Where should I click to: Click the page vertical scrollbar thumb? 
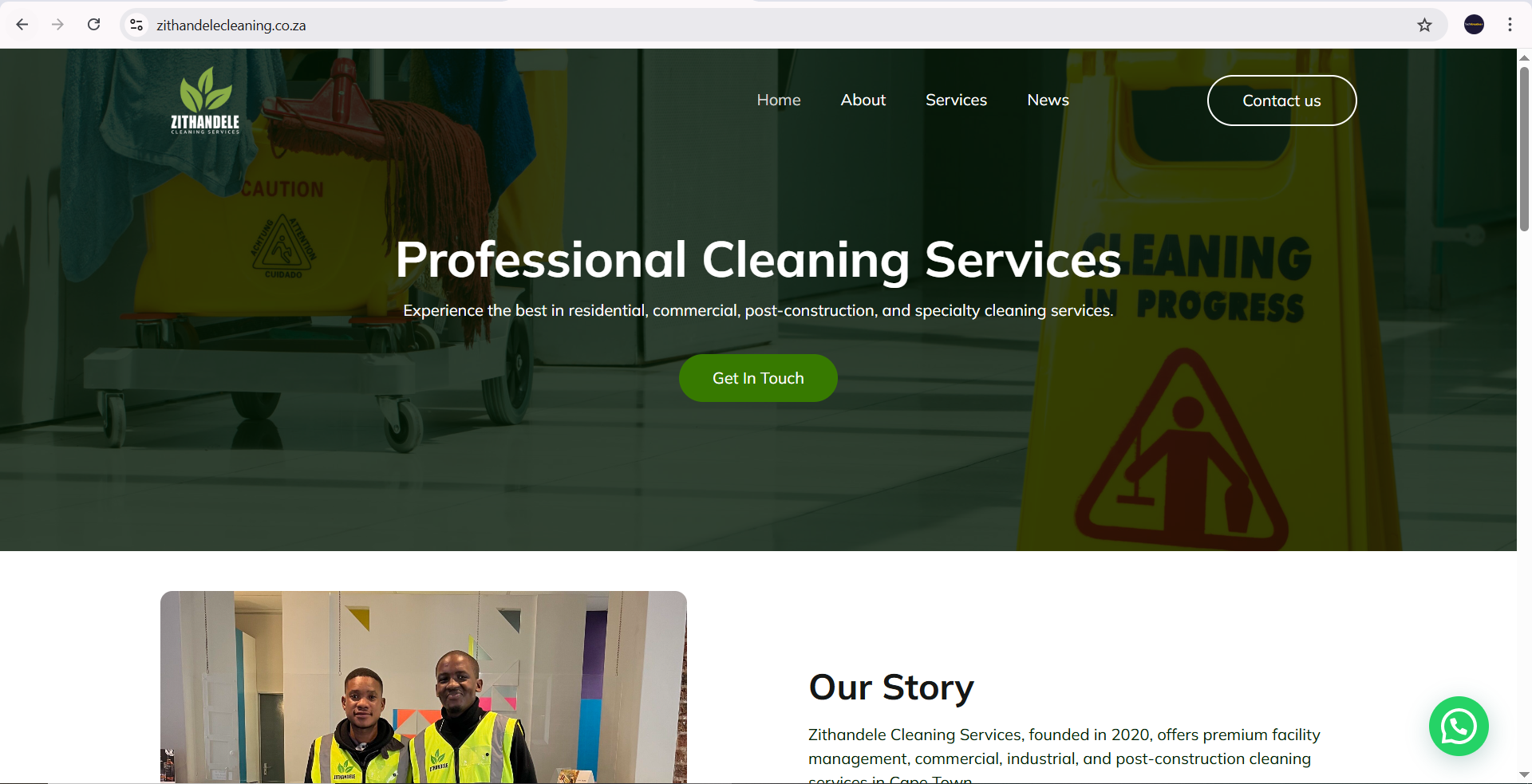click(1524, 149)
